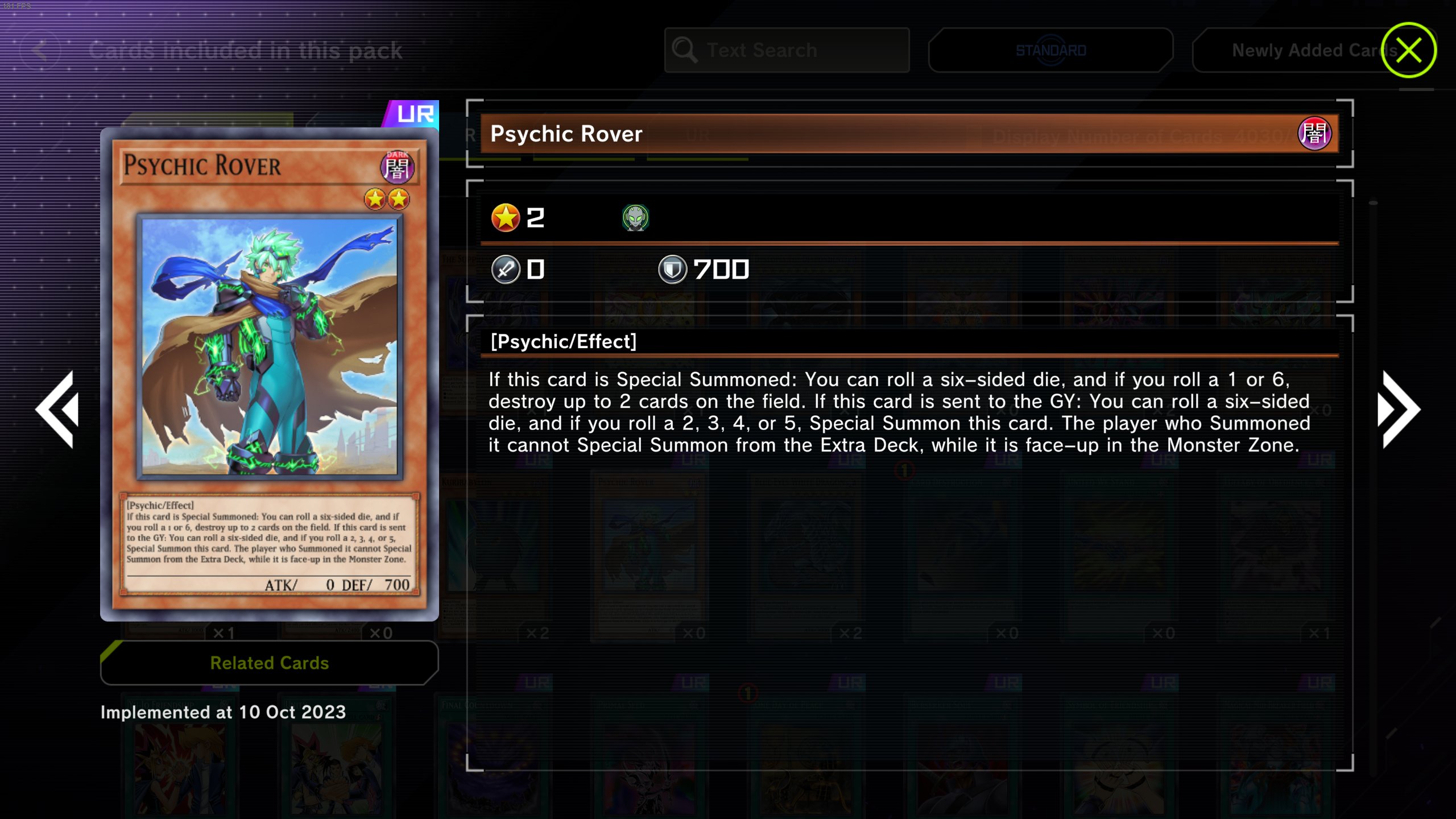Click the back arrow beside pack title
Screen dimensions: 1456x819
coord(40,50)
